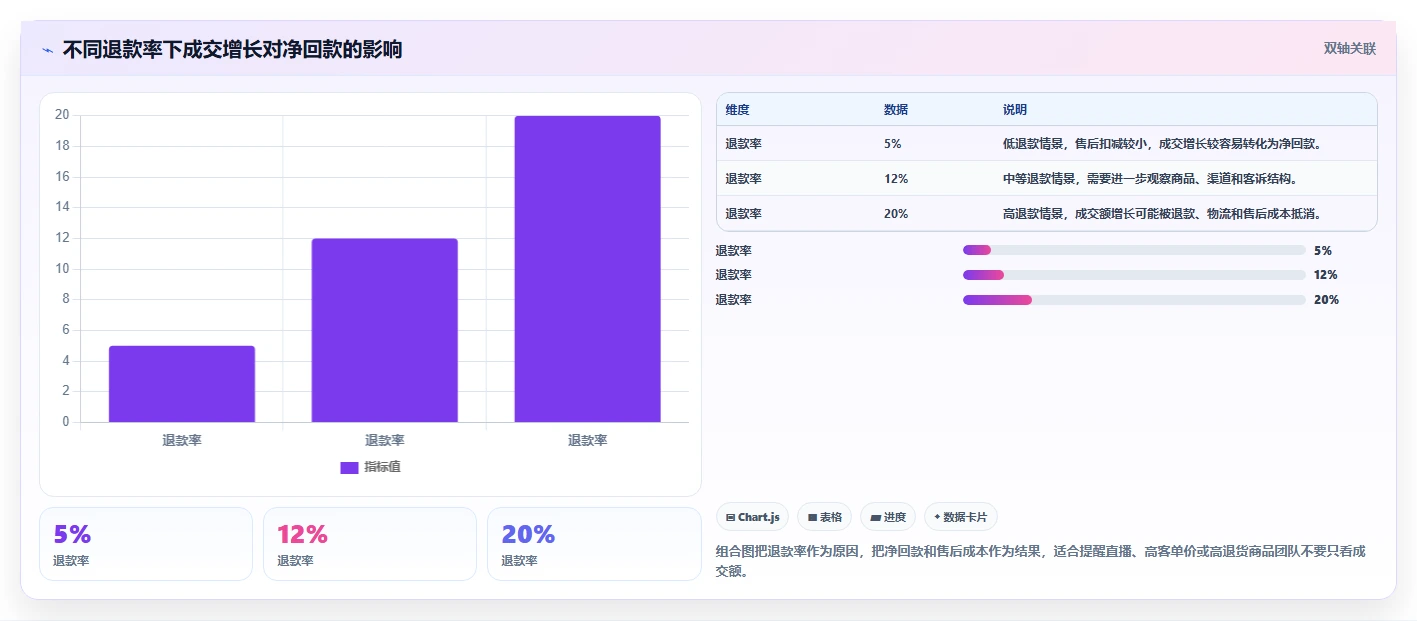
Task: Click the tallest chart bar, value 20
Action: 588,269
